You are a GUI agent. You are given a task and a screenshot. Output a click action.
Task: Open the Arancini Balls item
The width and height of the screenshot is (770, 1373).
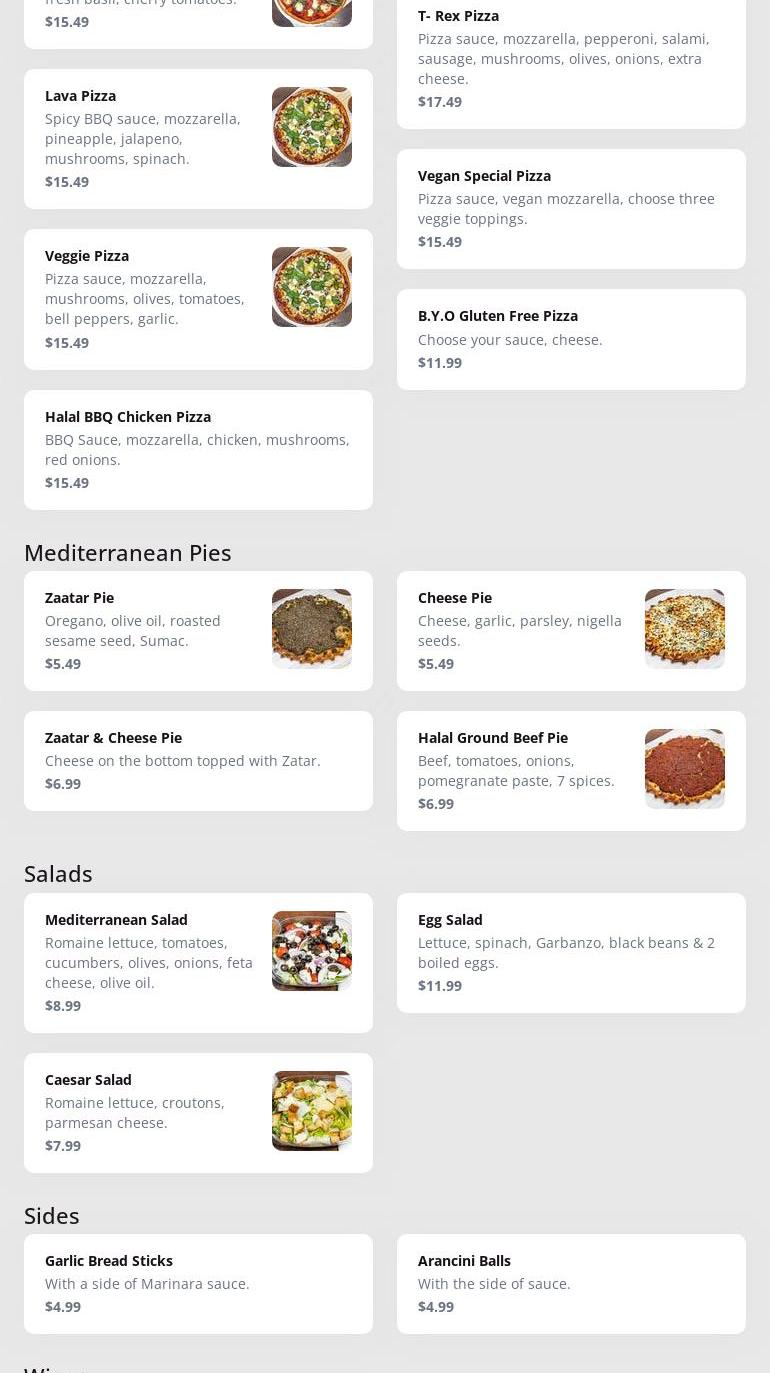[x=571, y=1284]
